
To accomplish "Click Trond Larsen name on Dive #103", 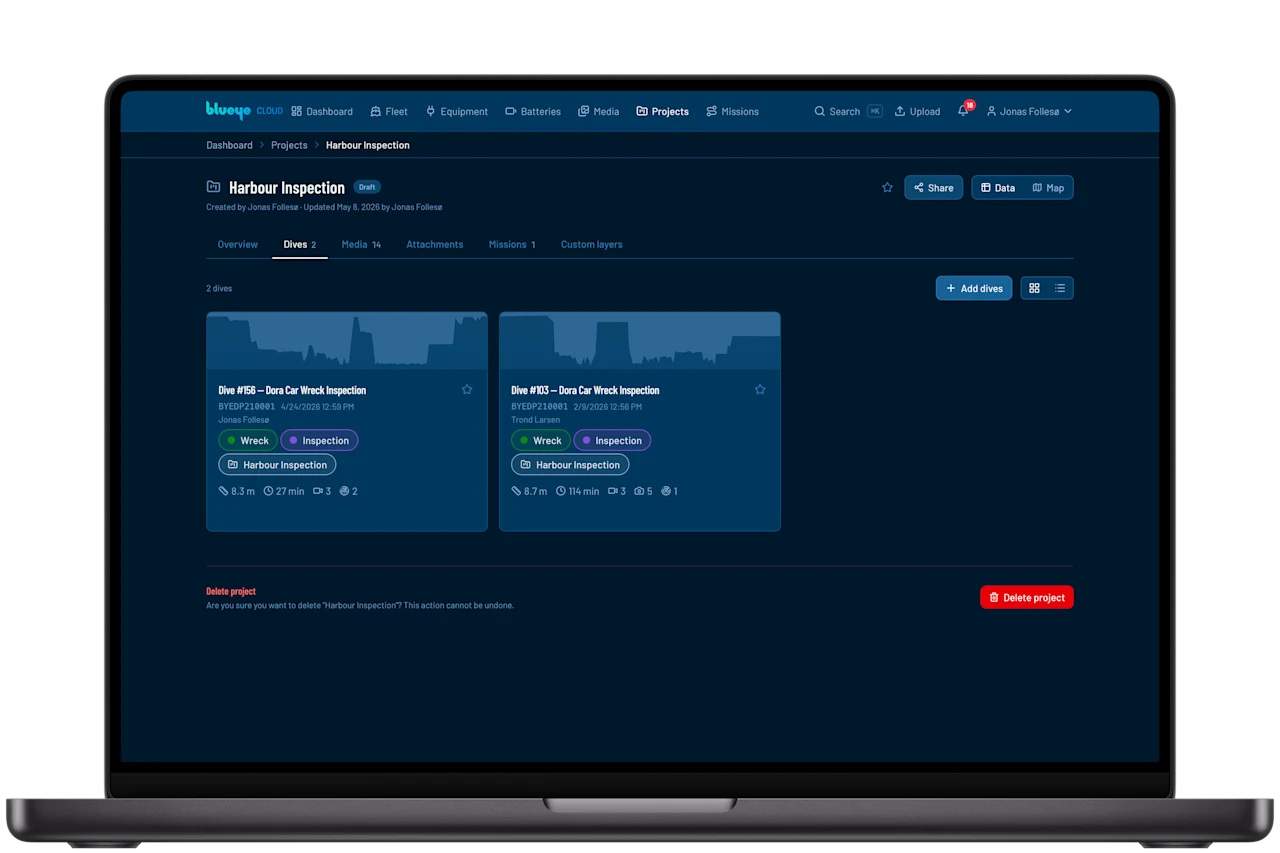I will point(536,420).
